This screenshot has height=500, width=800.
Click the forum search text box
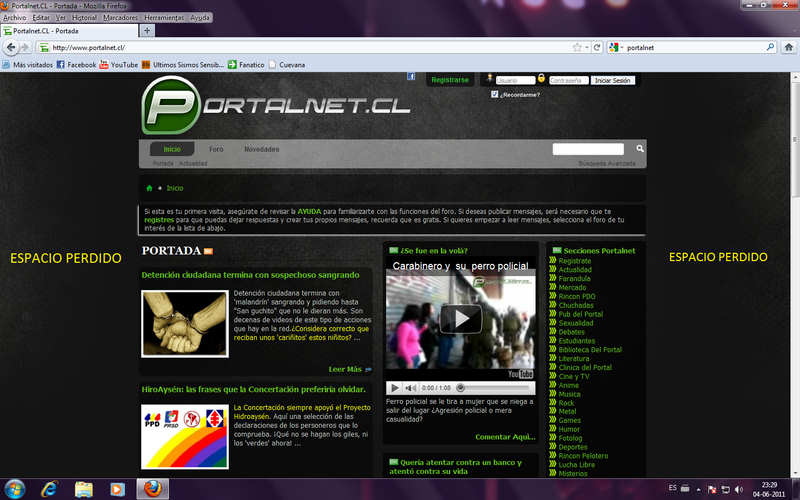pyautogui.click(x=588, y=149)
